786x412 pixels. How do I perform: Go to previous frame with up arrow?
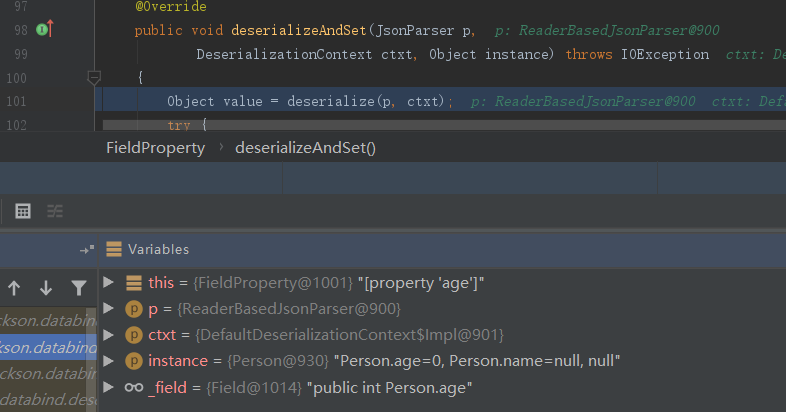pos(14,288)
